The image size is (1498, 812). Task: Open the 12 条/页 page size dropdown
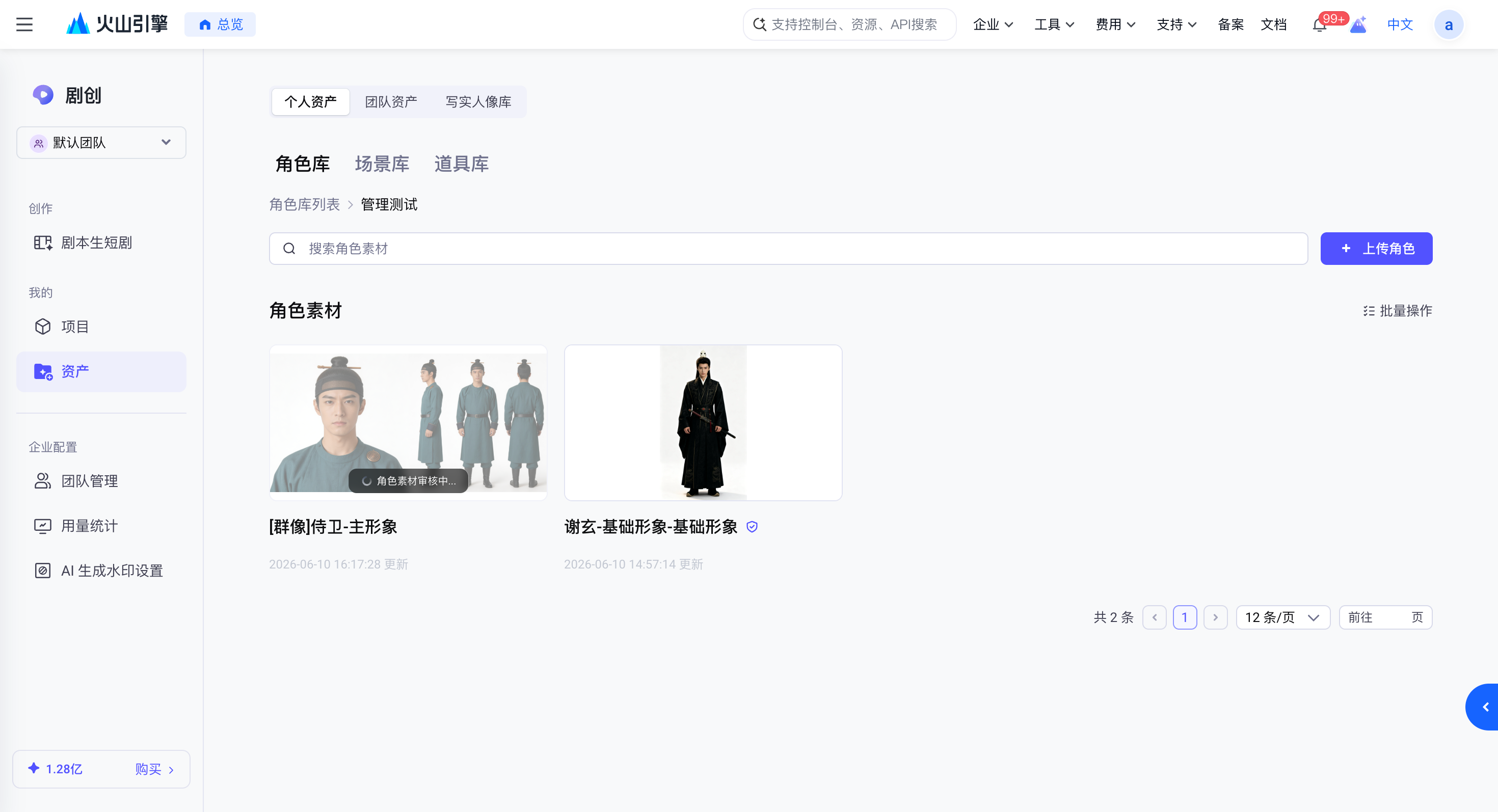(1283, 617)
